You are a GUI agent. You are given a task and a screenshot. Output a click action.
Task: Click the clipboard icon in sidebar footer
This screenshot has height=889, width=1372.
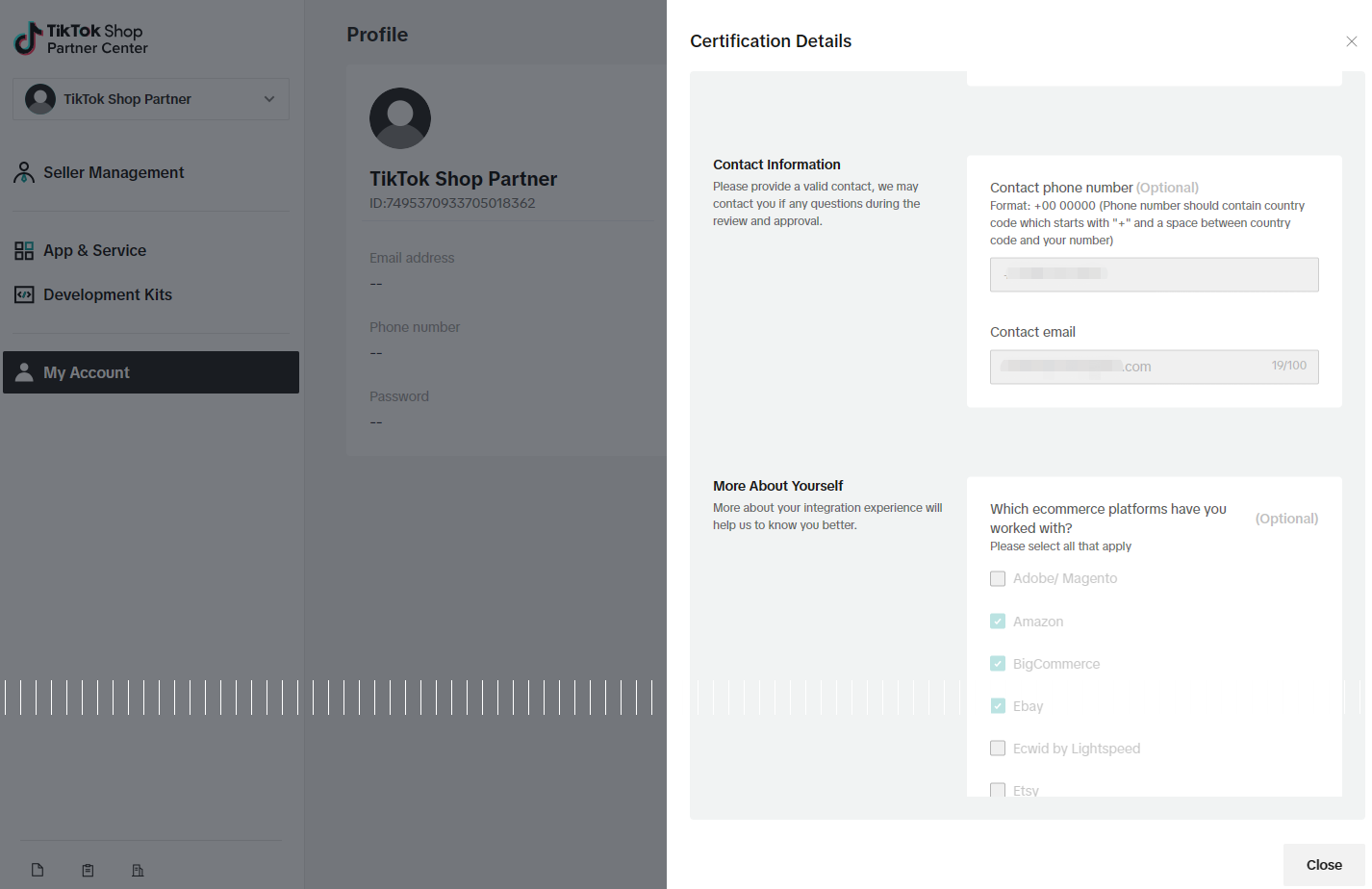tap(88, 870)
